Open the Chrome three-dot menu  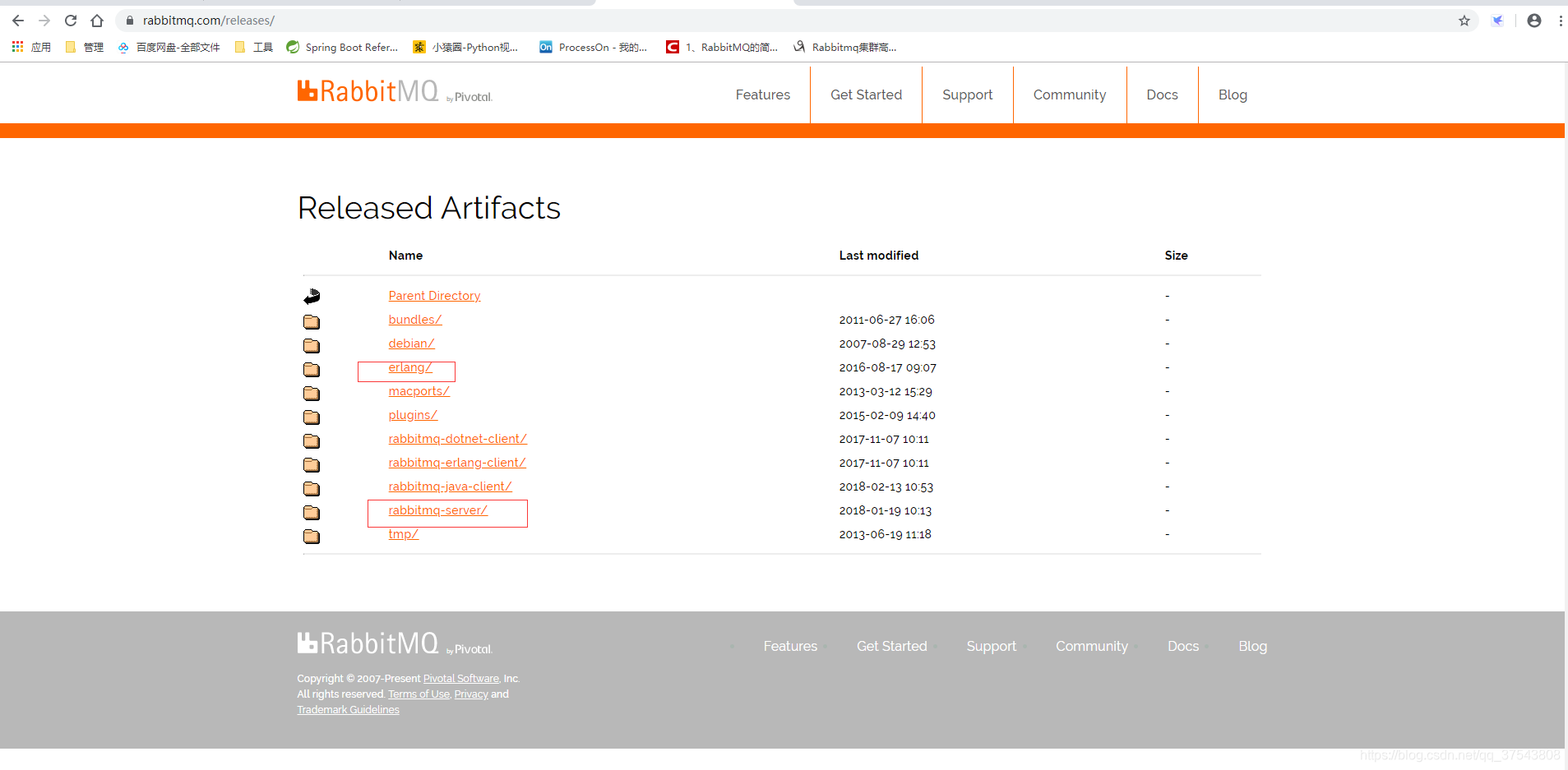coord(1561,21)
